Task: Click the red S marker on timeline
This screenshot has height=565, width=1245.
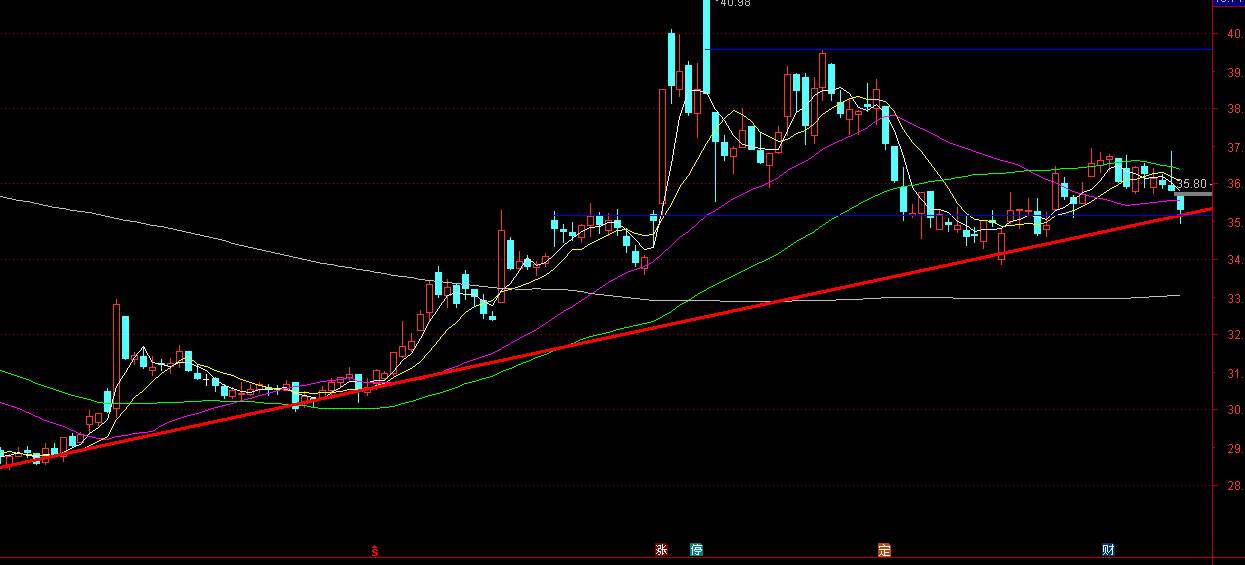Action: 375,551
